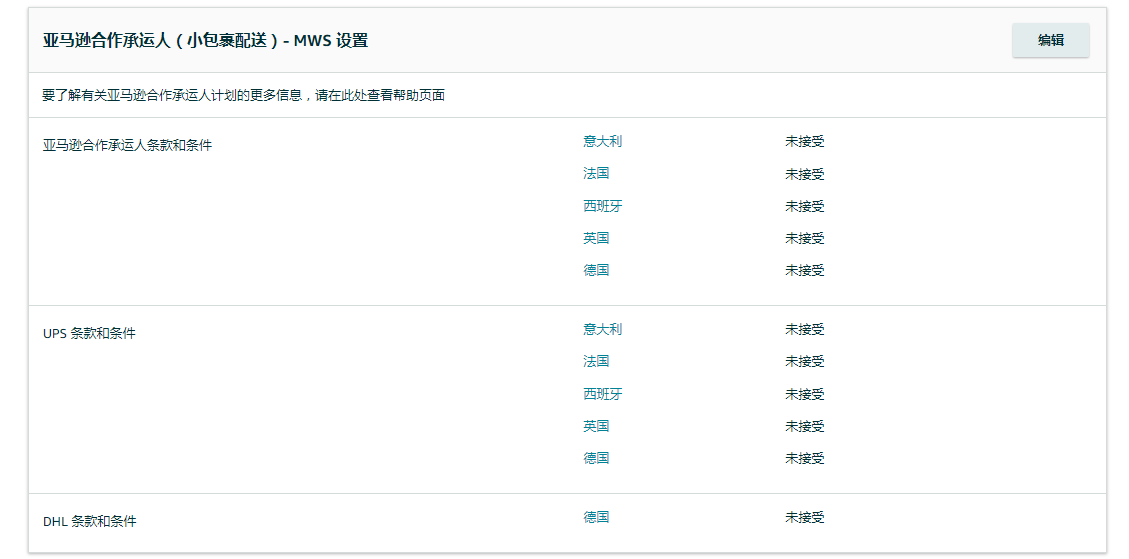Click the 编辑 button
Viewport: 1129px width, 559px height.
point(1051,40)
